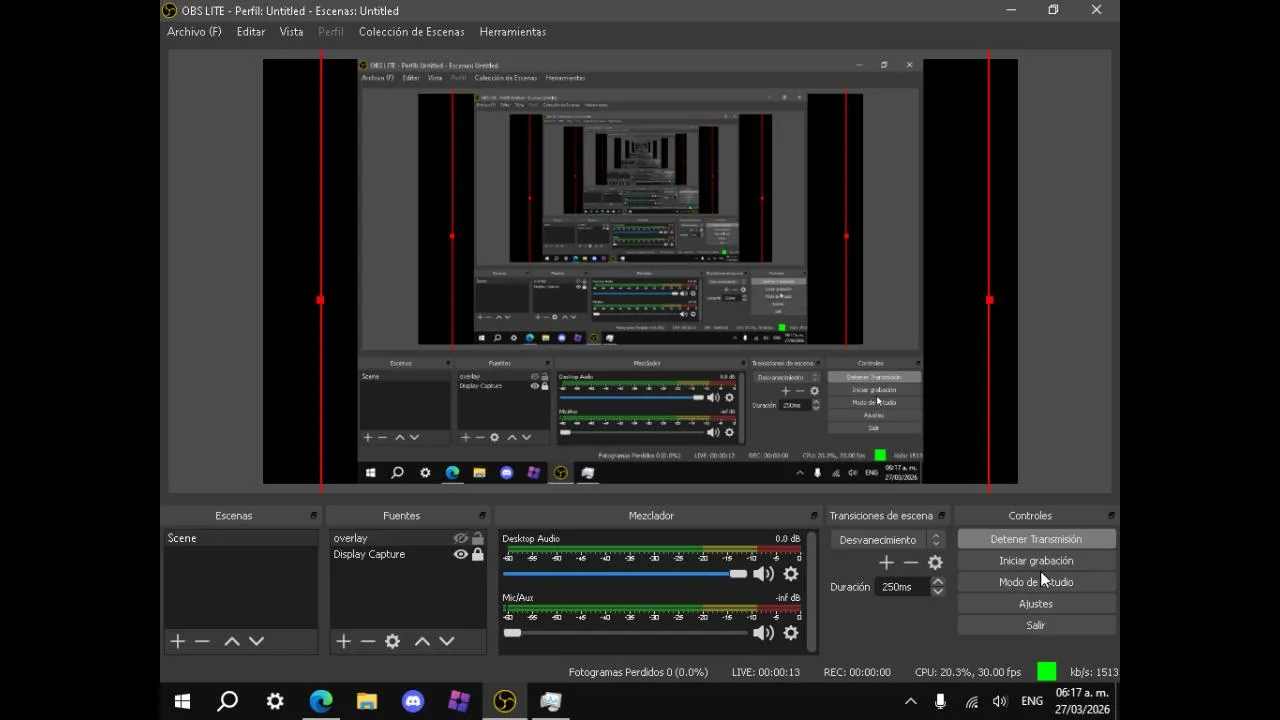Open Windows Settings gear in taskbar

275,701
